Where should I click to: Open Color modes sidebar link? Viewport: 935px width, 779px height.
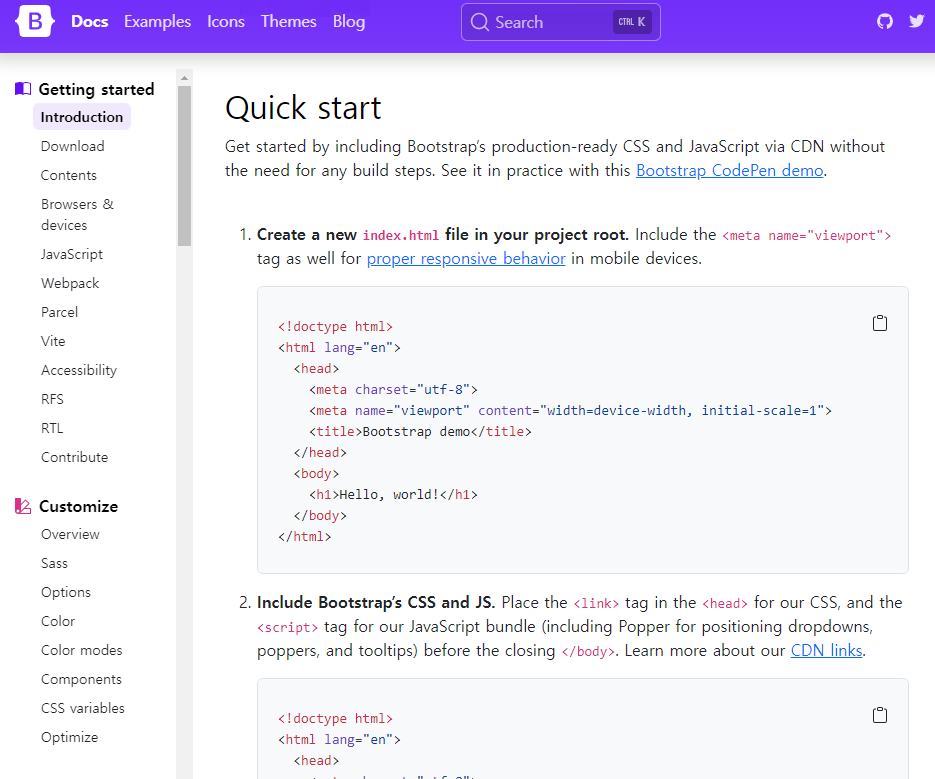pyautogui.click(x=82, y=650)
